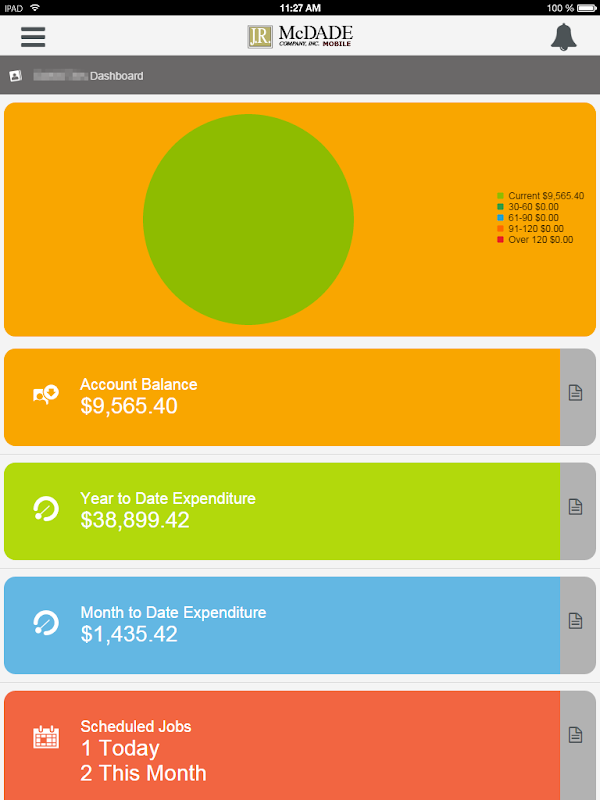The height and width of the screenshot is (800, 600).
Task: Click the Year to Date gauge icon
Action: tap(46, 509)
